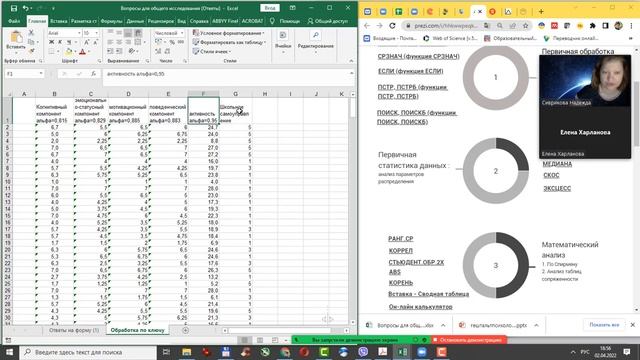Apply fill color with the paint bucket
The height and width of the screenshot is (360, 640).
point(69,51)
